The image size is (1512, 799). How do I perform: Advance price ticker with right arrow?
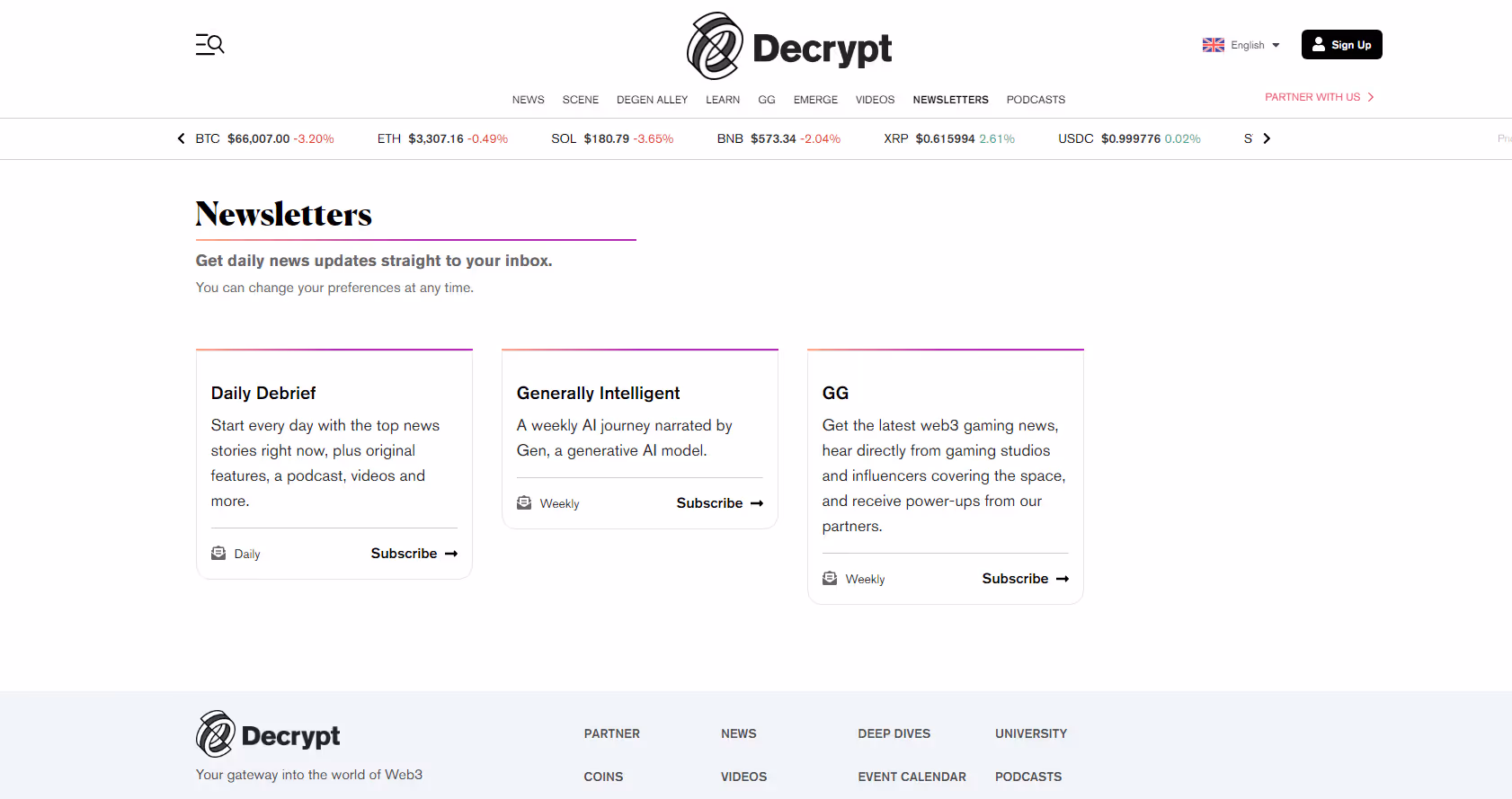[x=1267, y=138]
